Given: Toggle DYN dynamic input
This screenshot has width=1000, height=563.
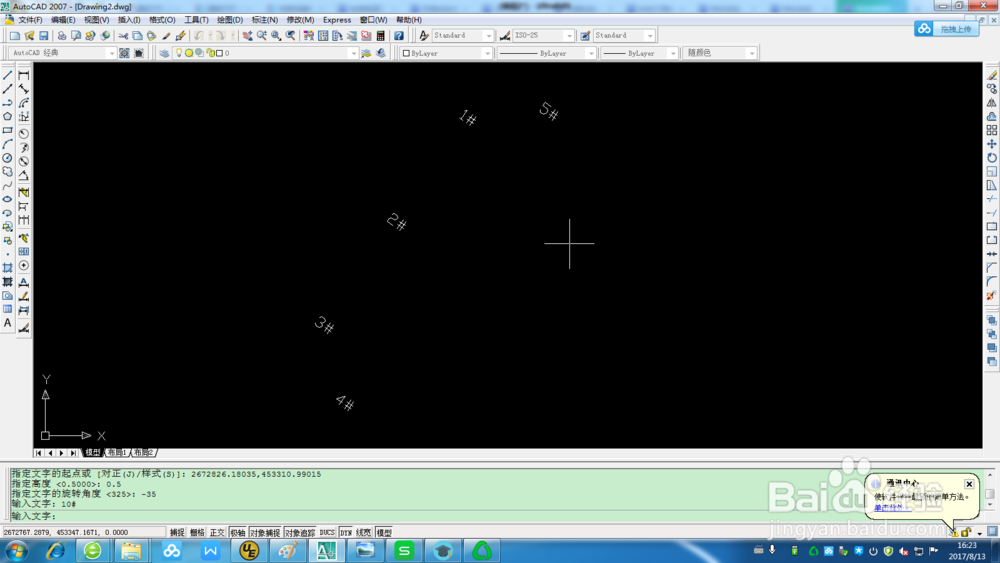Looking at the screenshot, I should [x=346, y=532].
